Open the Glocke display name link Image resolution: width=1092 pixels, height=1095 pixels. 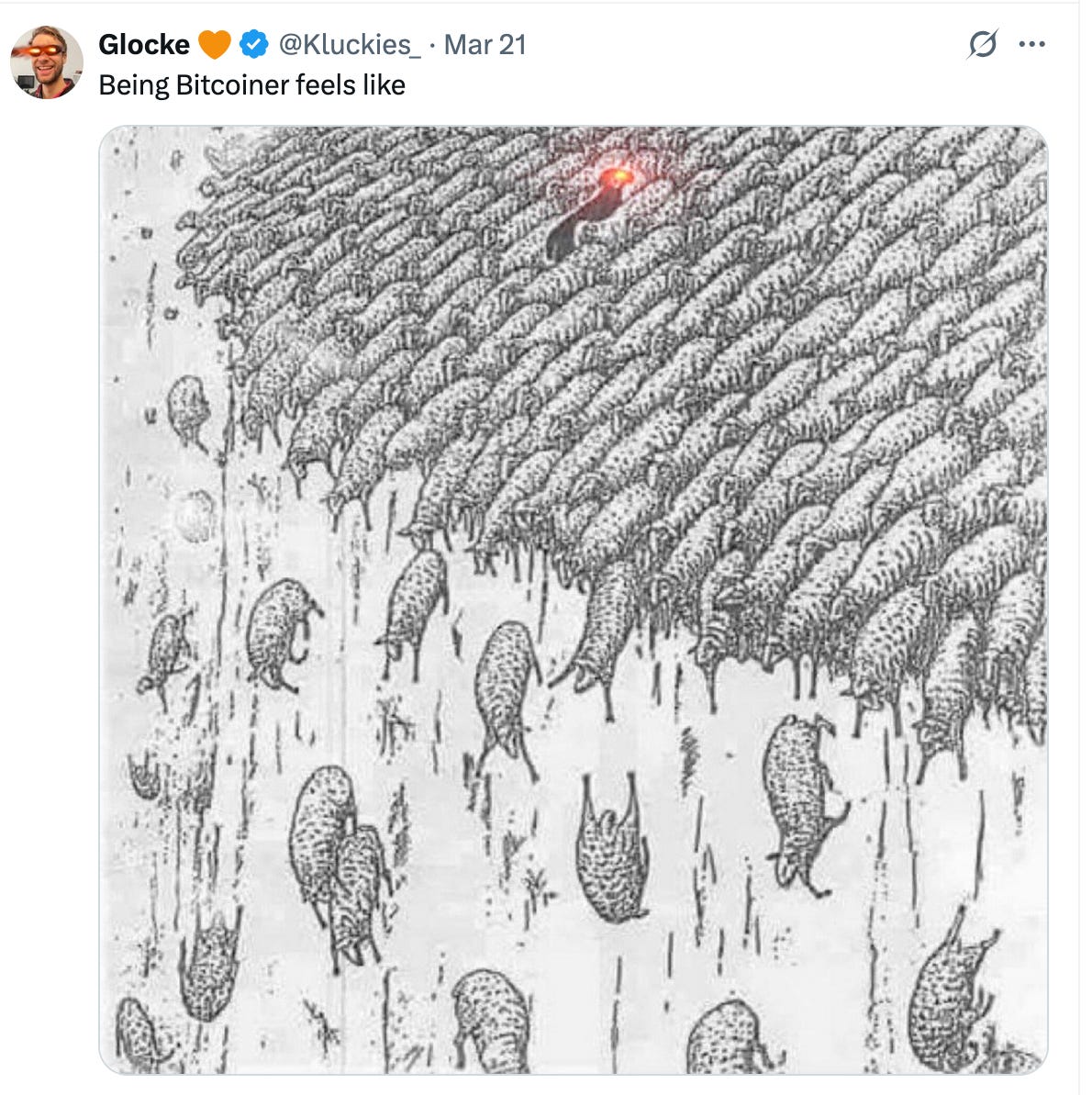[144, 44]
